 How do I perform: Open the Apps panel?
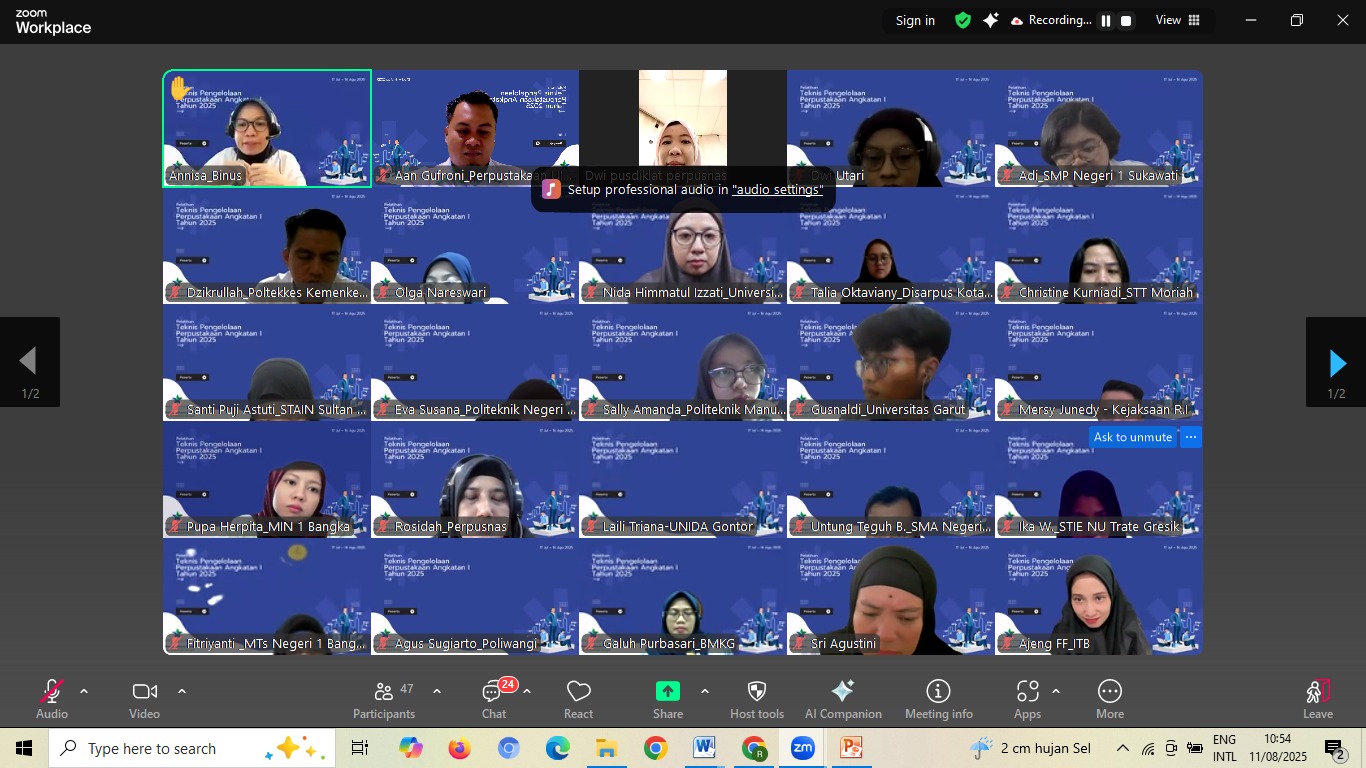point(1027,699)
